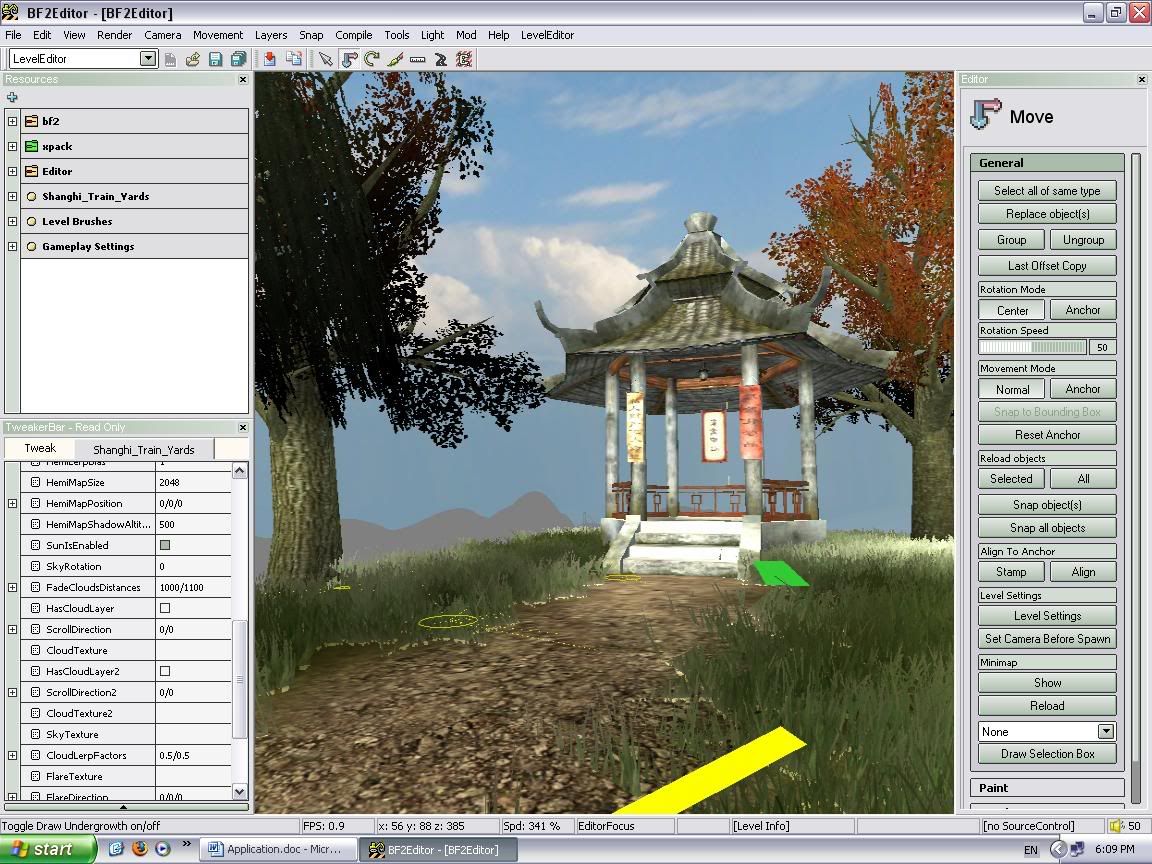This screenshot has width=1152, height=864.
Task: Open the LevelEditor menu
Action: tap(547, 35)
